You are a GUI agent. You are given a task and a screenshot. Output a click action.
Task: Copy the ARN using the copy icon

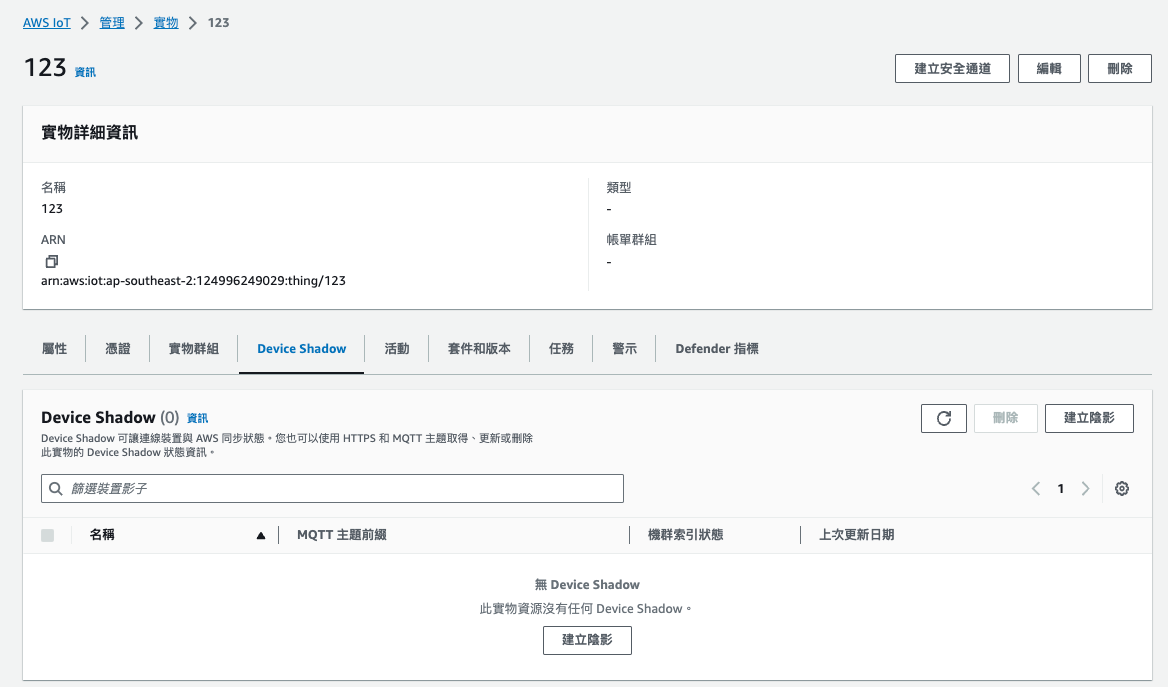point(50,261)
